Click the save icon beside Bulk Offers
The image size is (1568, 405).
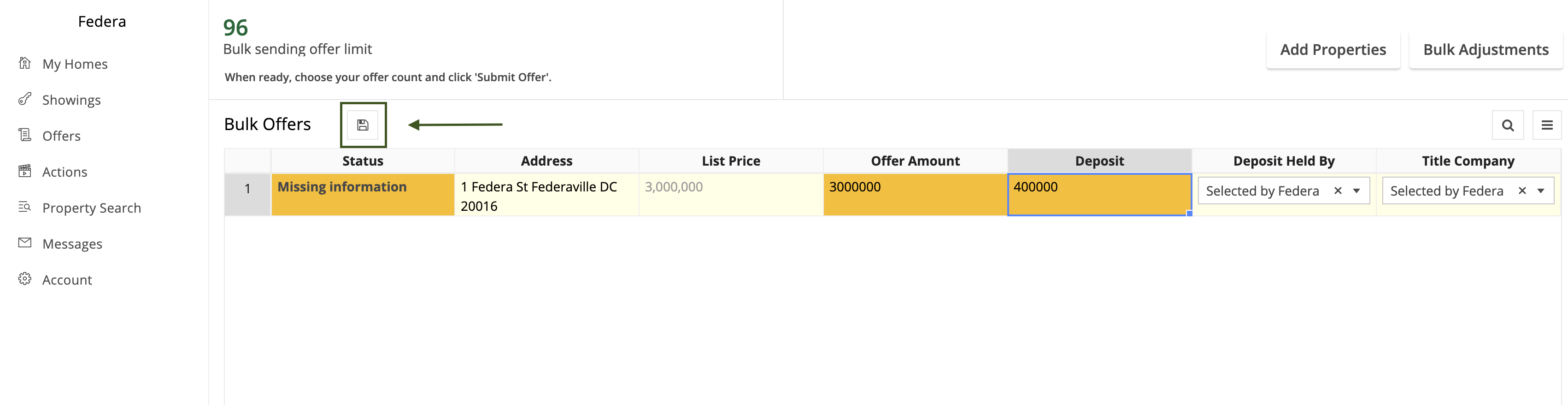(363, 125)
